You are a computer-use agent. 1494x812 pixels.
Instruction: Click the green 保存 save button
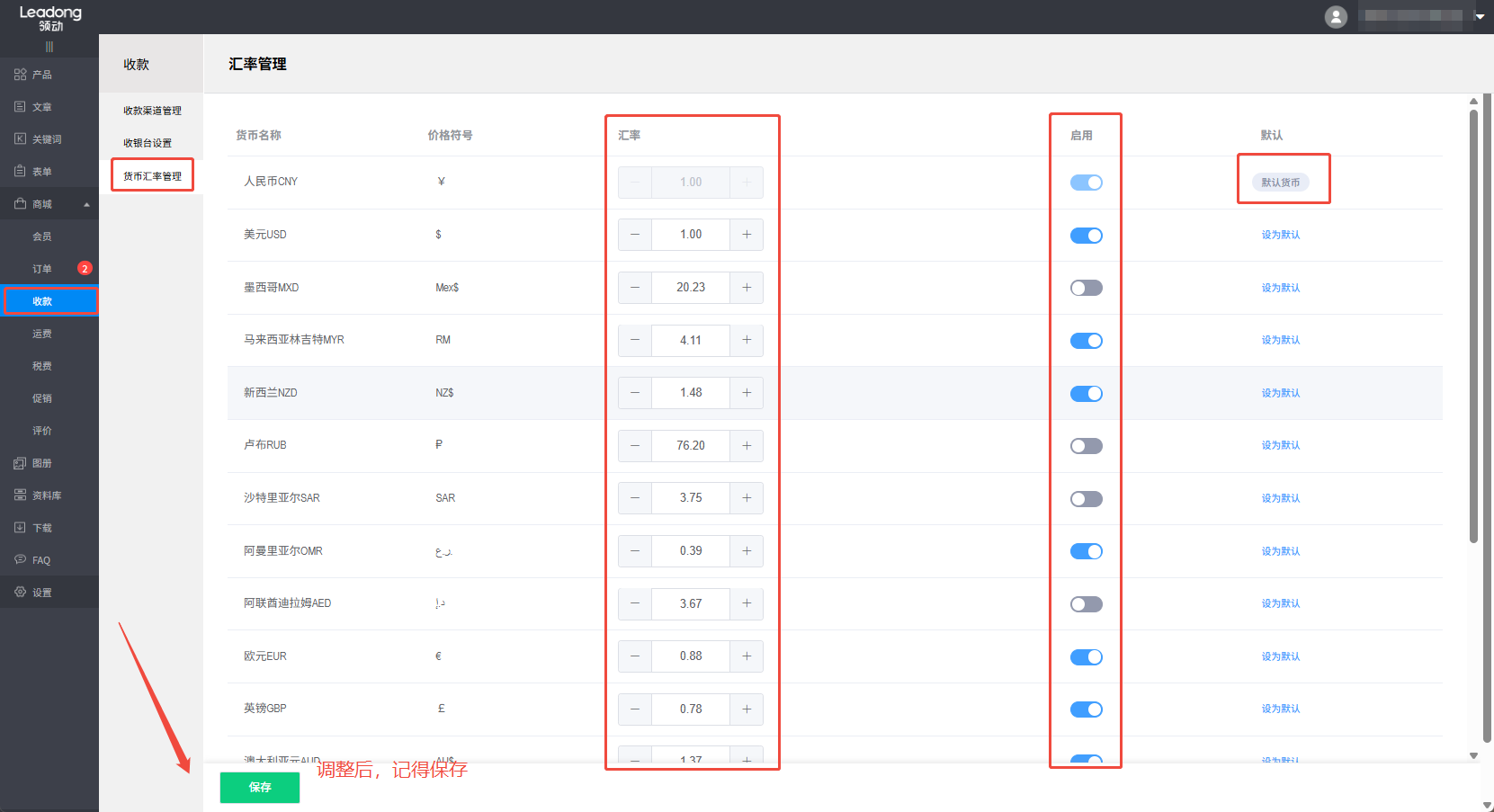coord(260,787)
